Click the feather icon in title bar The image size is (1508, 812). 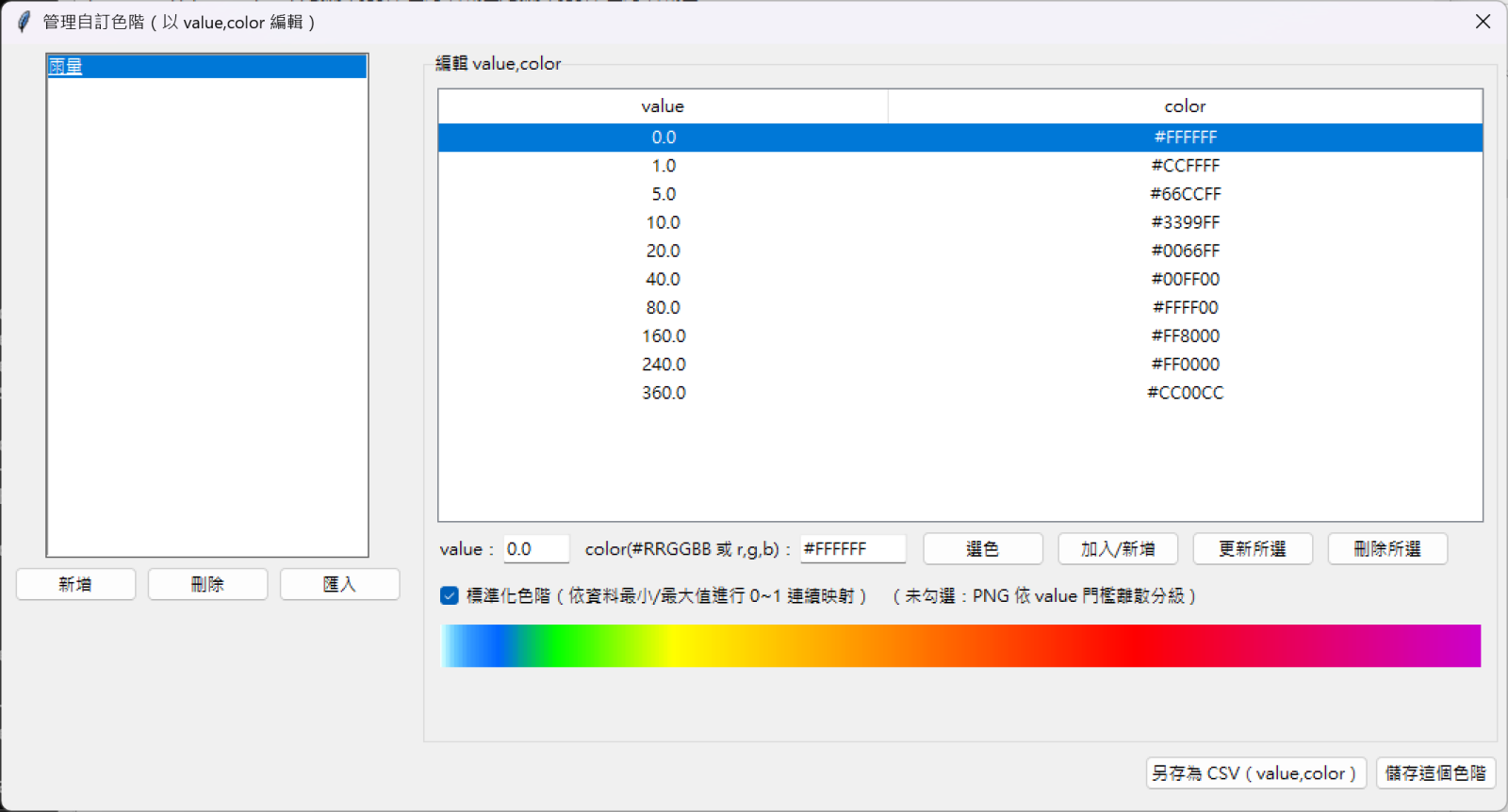[x=25, y=22]
